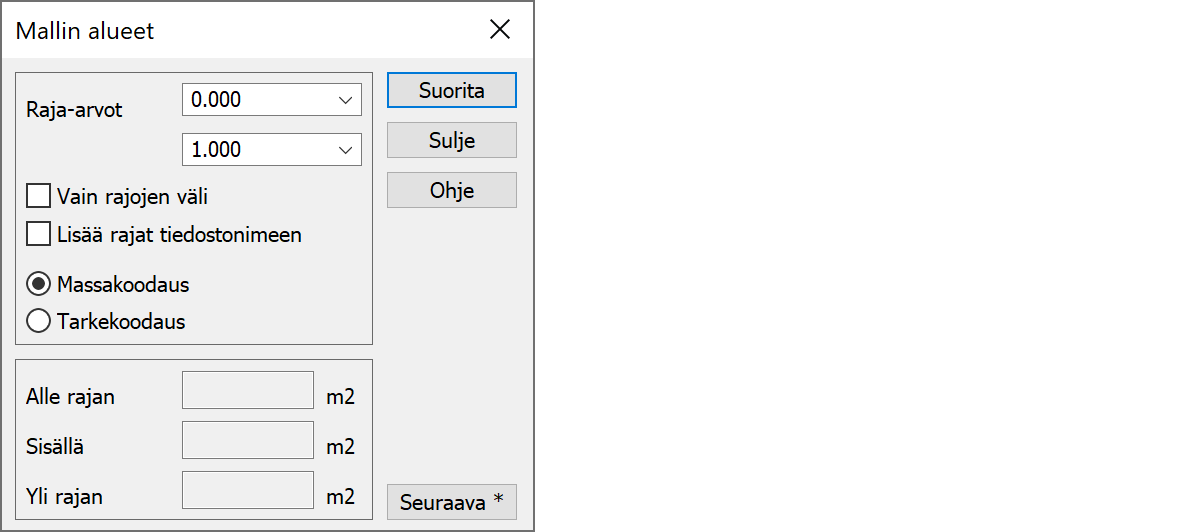Select the Massakoodaus radio button
1200x532 pixels.
point(39,285)
